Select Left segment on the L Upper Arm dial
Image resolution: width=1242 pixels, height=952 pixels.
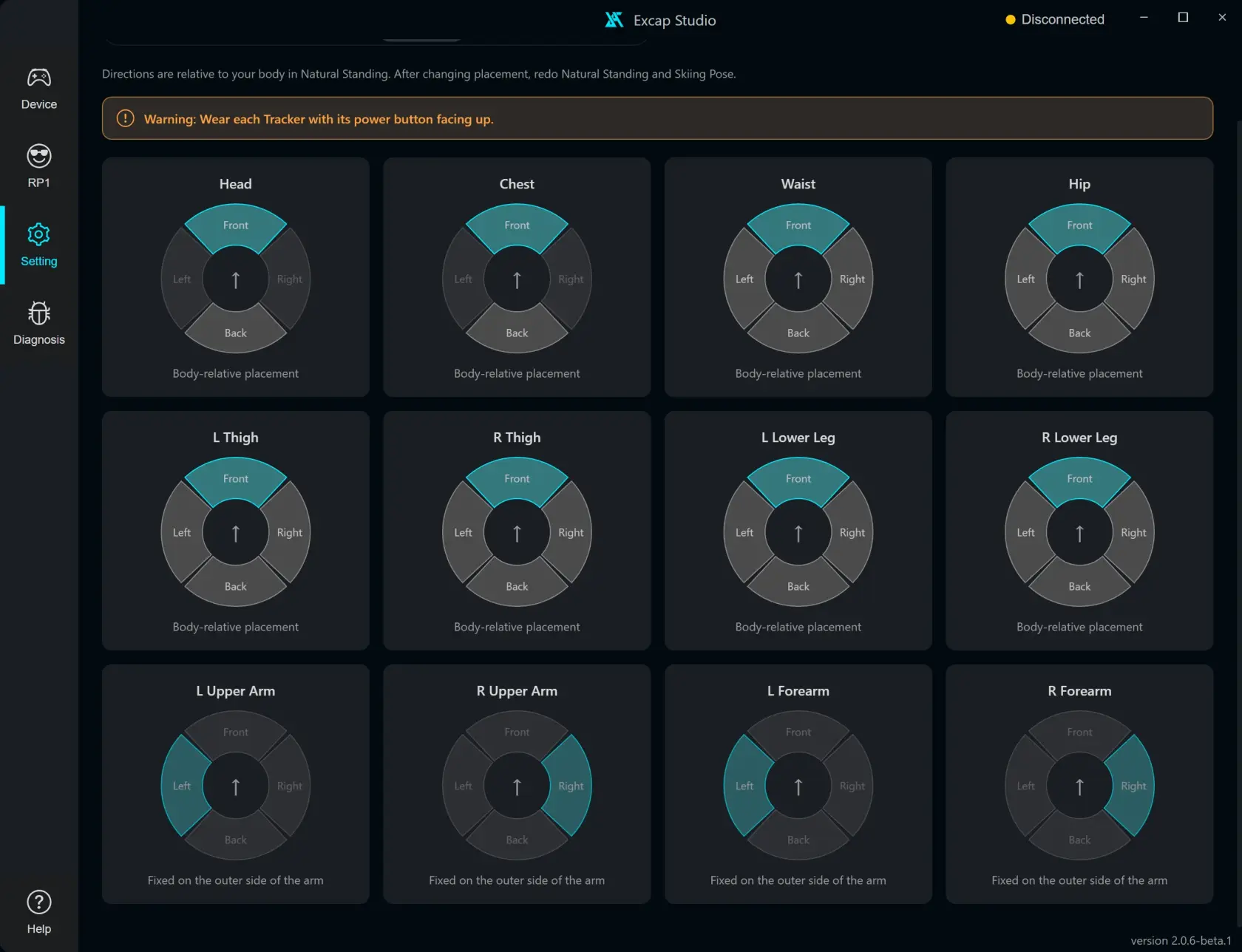[x=182, y=786]
